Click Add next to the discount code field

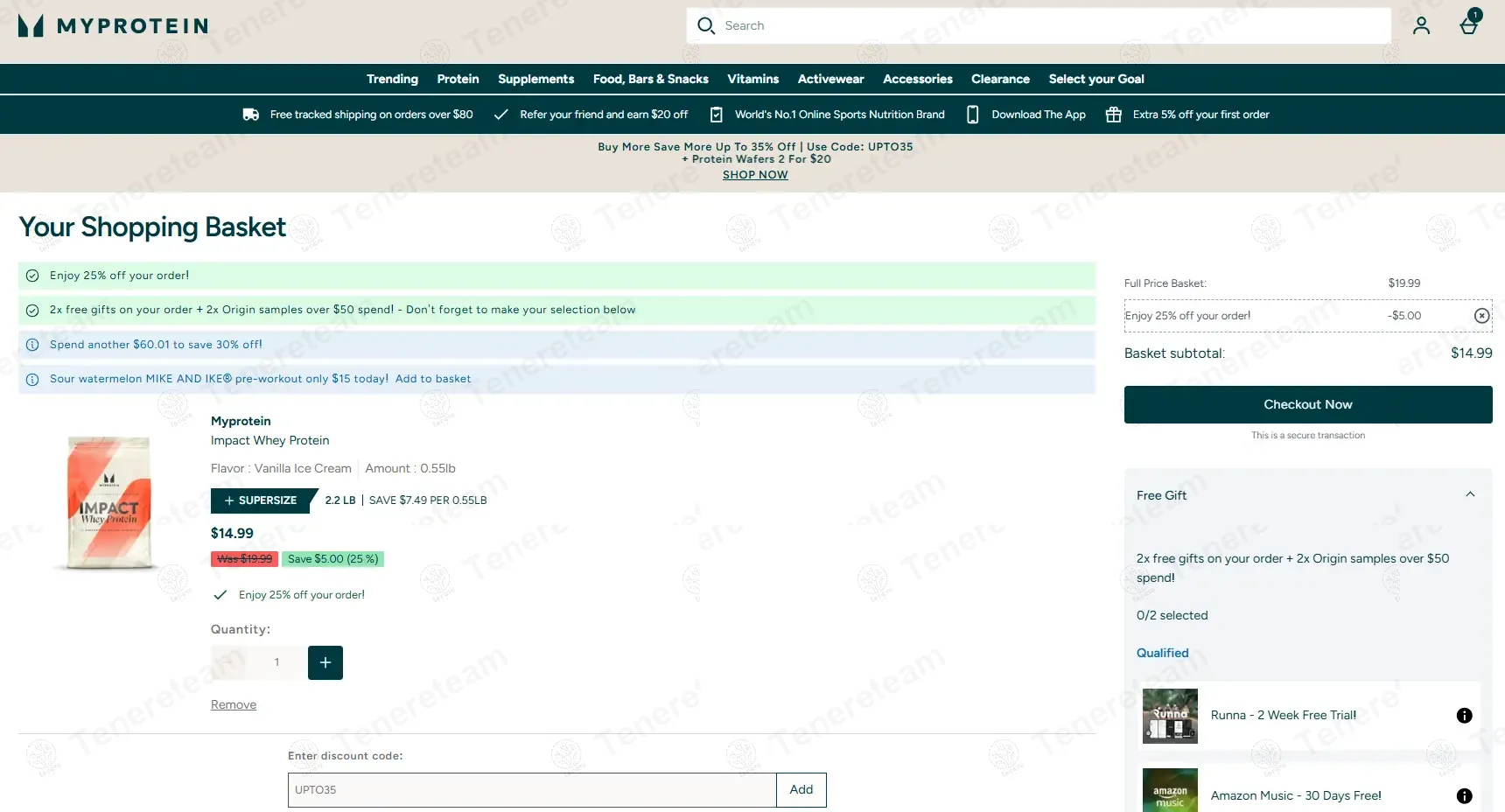pos(801,790)
